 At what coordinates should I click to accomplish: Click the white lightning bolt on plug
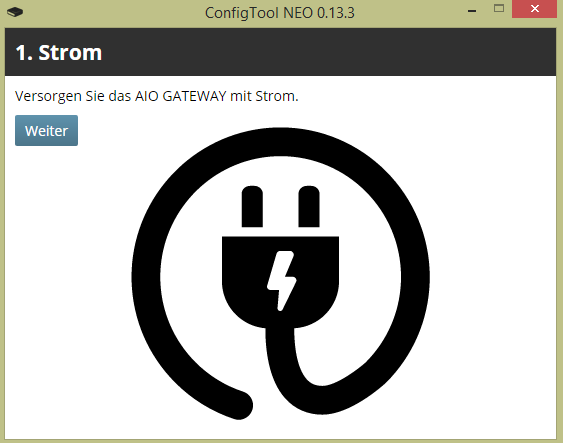(282, 280)
